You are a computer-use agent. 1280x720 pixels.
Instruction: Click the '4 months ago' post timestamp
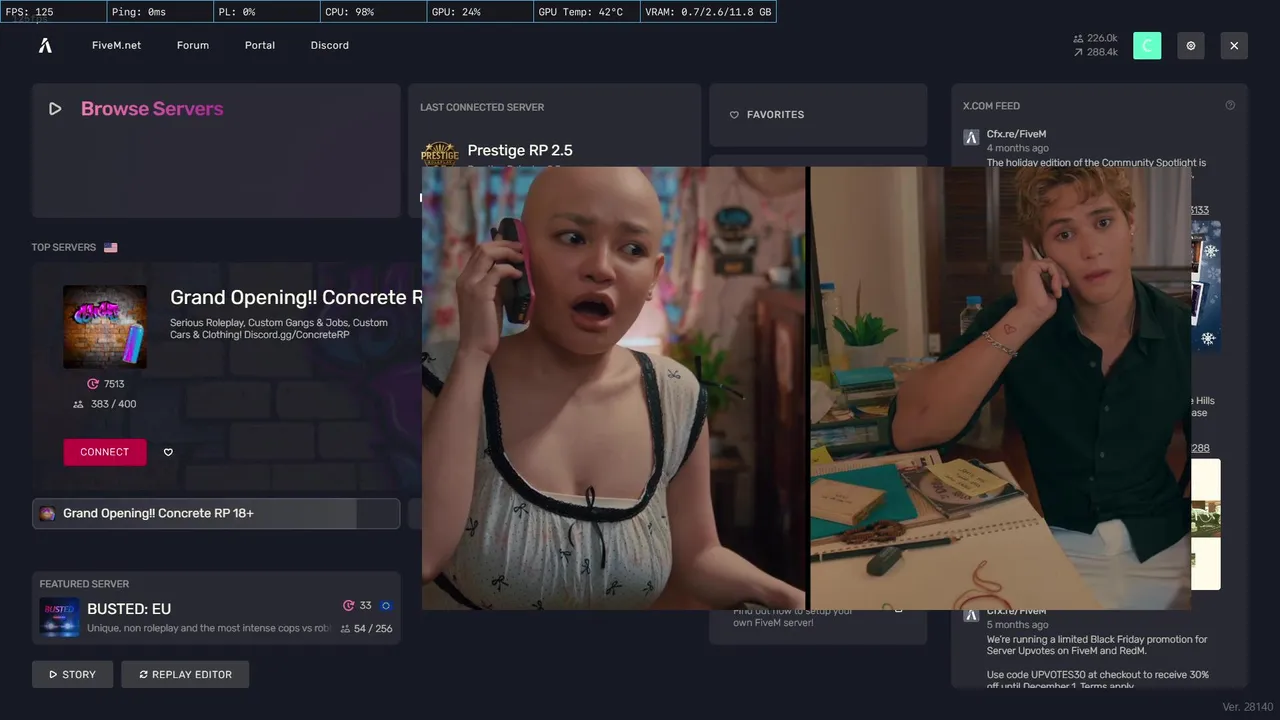click(x=1018, y=148)
